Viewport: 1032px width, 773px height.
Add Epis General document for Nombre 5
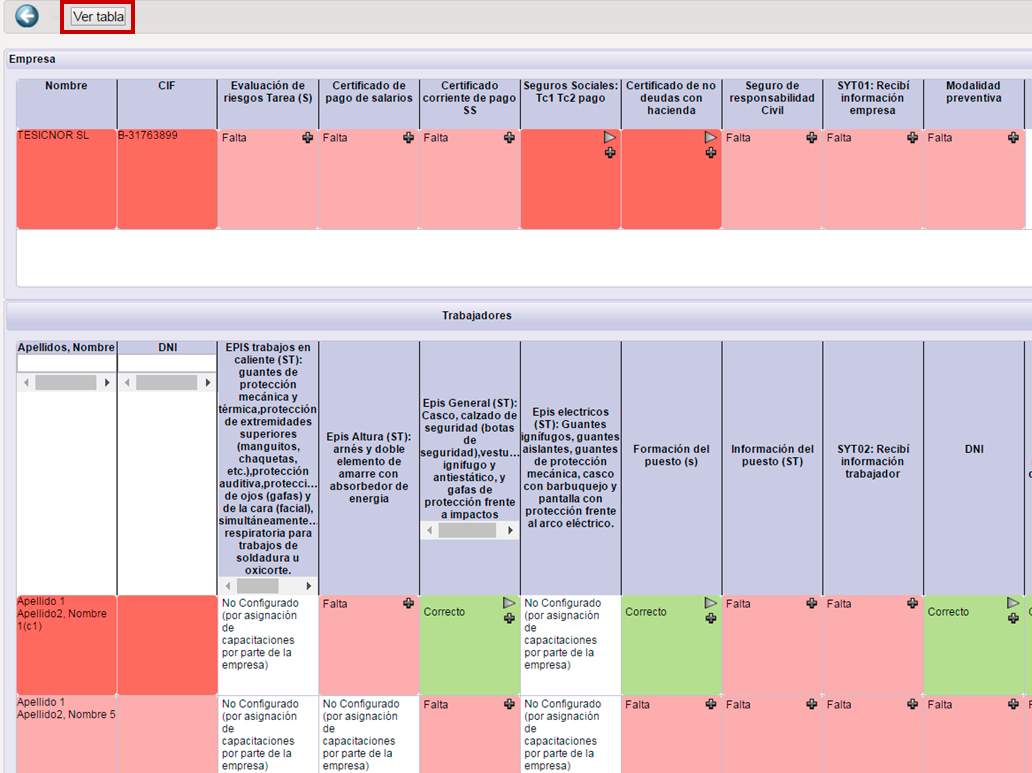(x=509, y=704)
